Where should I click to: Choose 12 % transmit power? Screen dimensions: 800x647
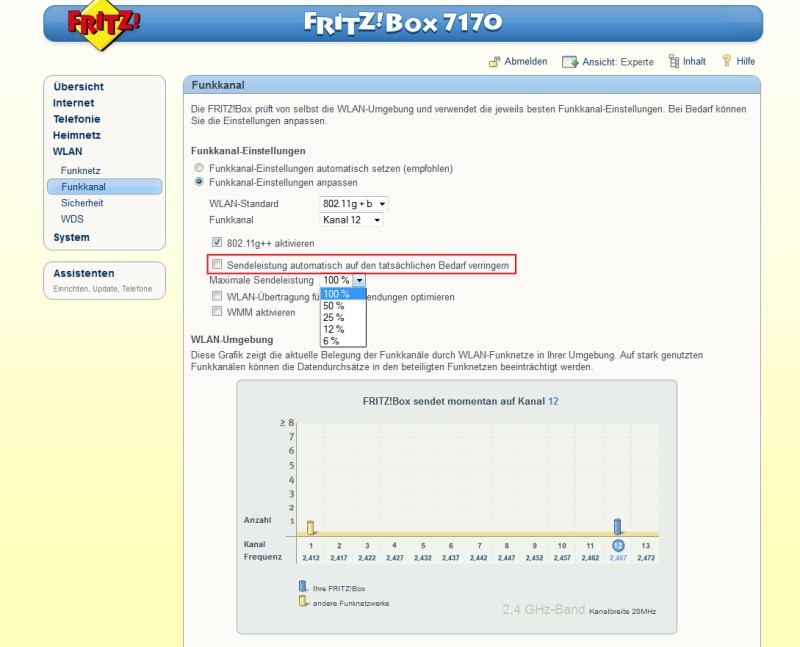343,329
